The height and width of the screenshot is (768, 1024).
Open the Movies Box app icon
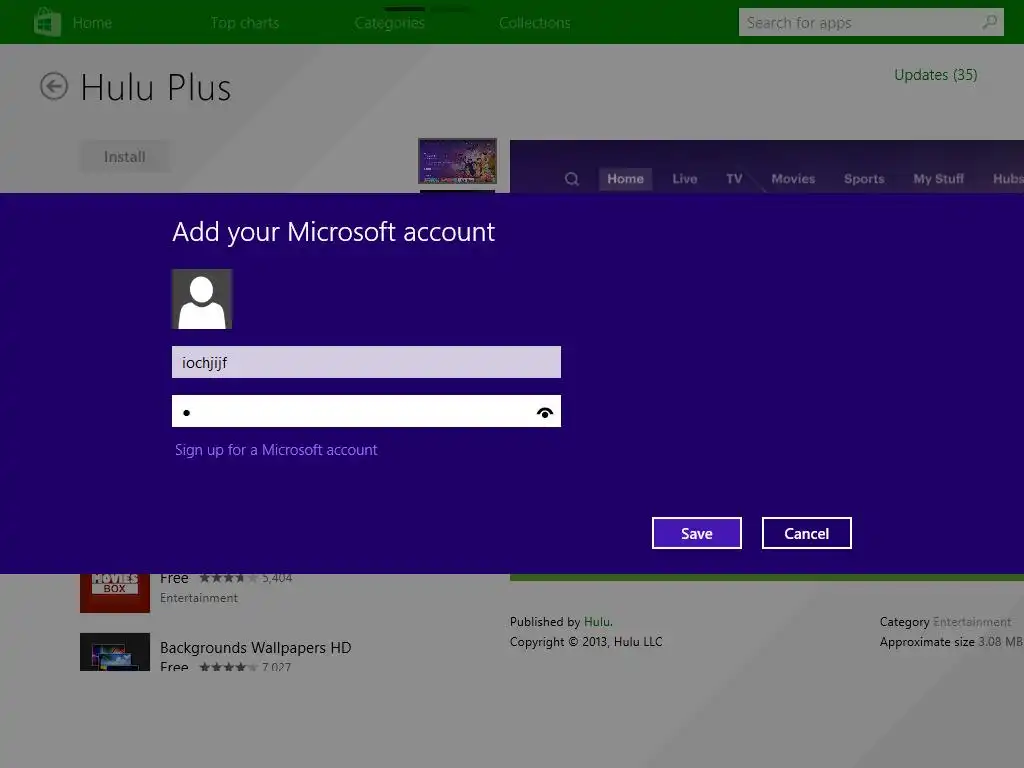(x=115, y=593)
